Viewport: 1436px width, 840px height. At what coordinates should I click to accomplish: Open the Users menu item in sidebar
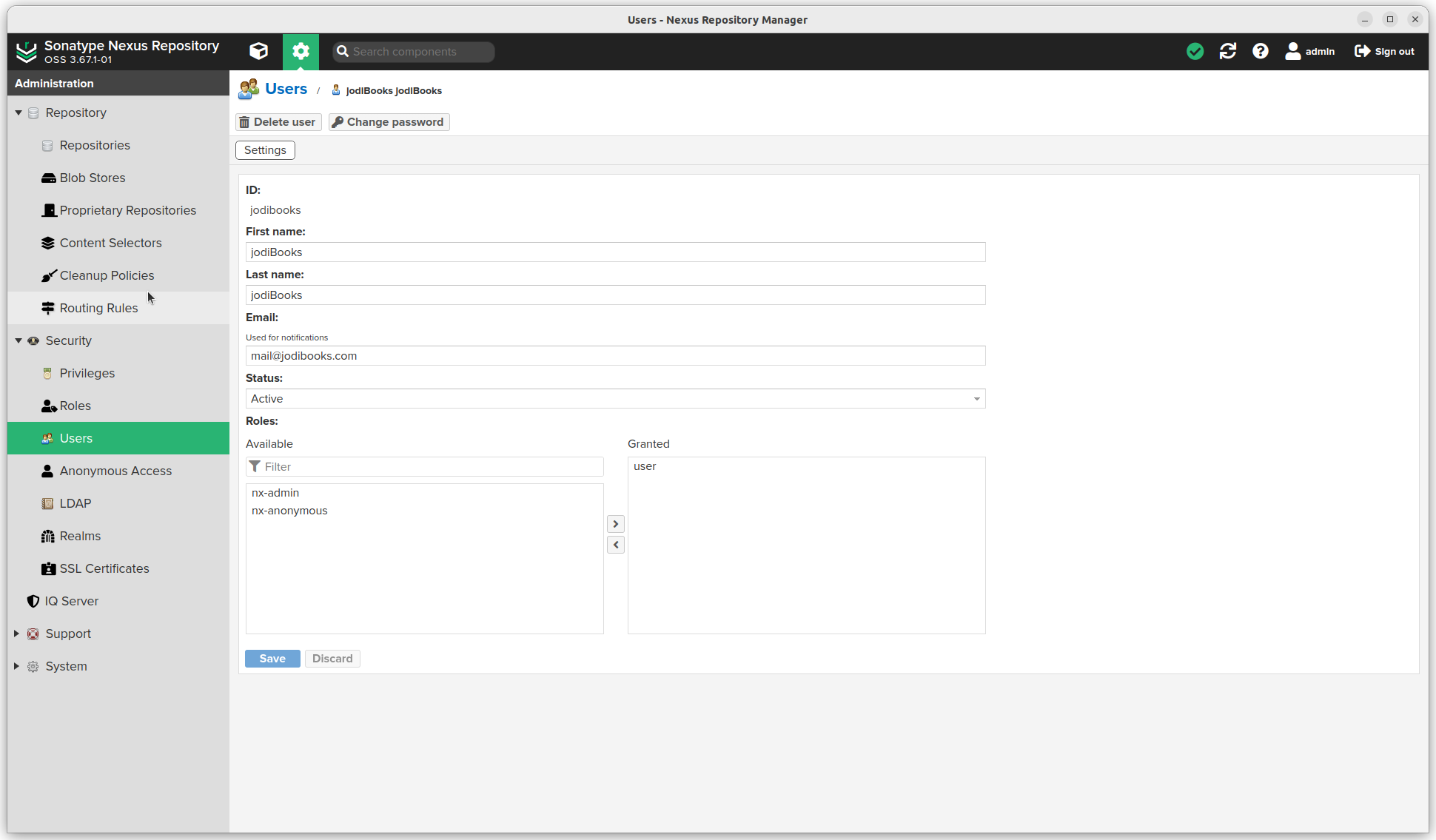[118, 438]
